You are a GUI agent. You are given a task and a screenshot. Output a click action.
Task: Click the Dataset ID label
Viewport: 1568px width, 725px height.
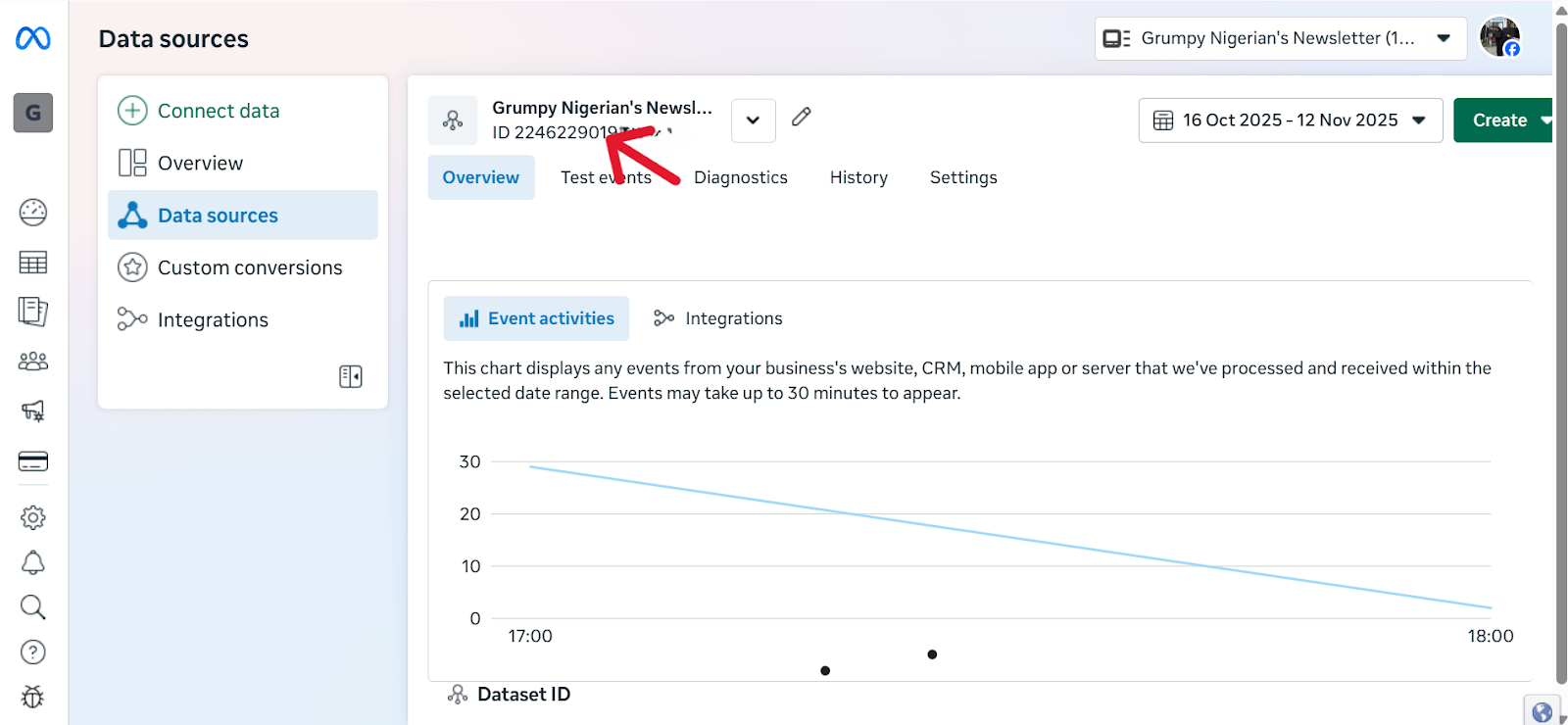523,695
